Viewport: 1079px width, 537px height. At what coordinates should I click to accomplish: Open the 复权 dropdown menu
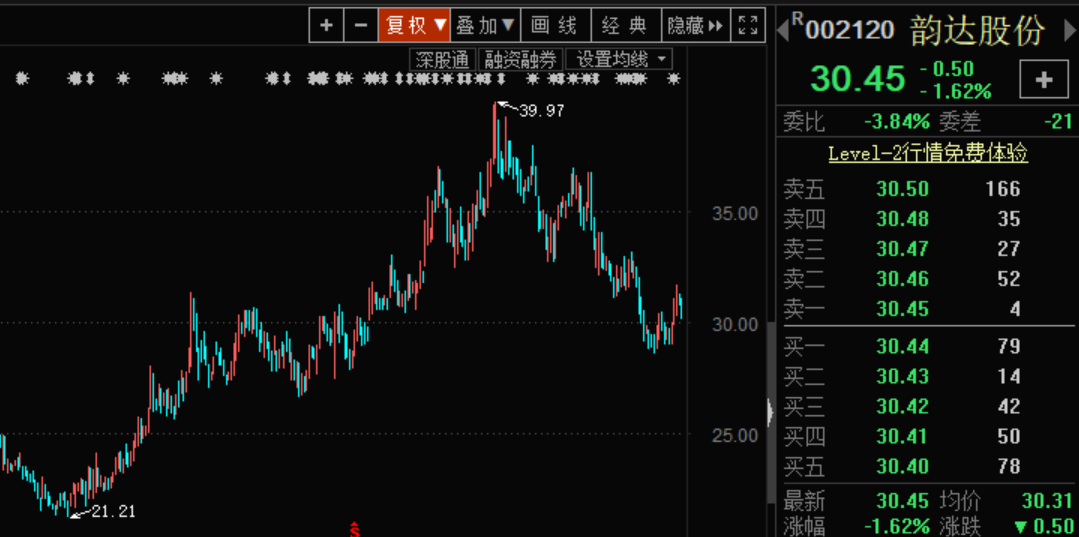tap(414, 25)
